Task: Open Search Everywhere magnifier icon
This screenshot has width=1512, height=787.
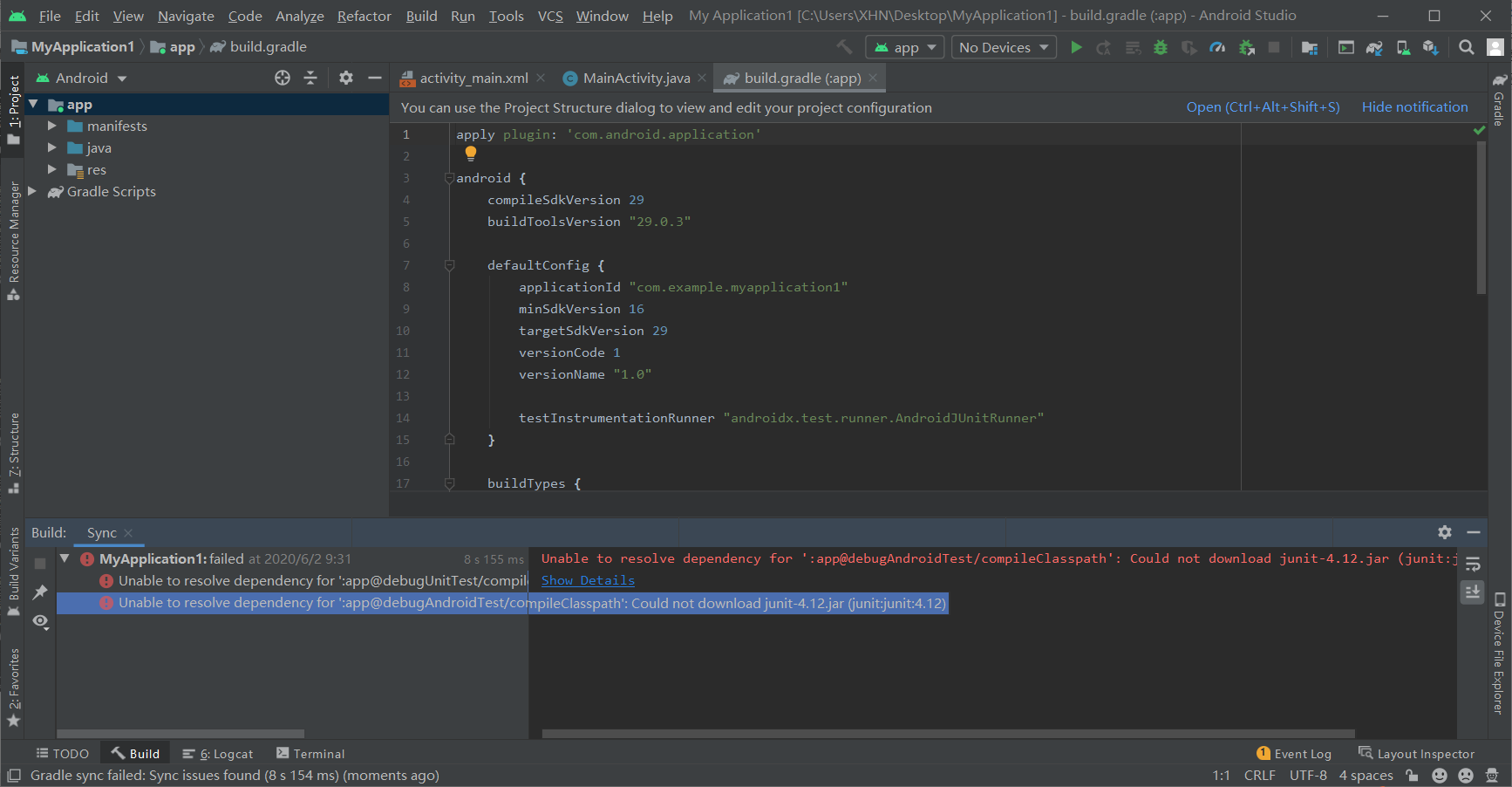Action: pyautogui.click(x=1467, y=47)
